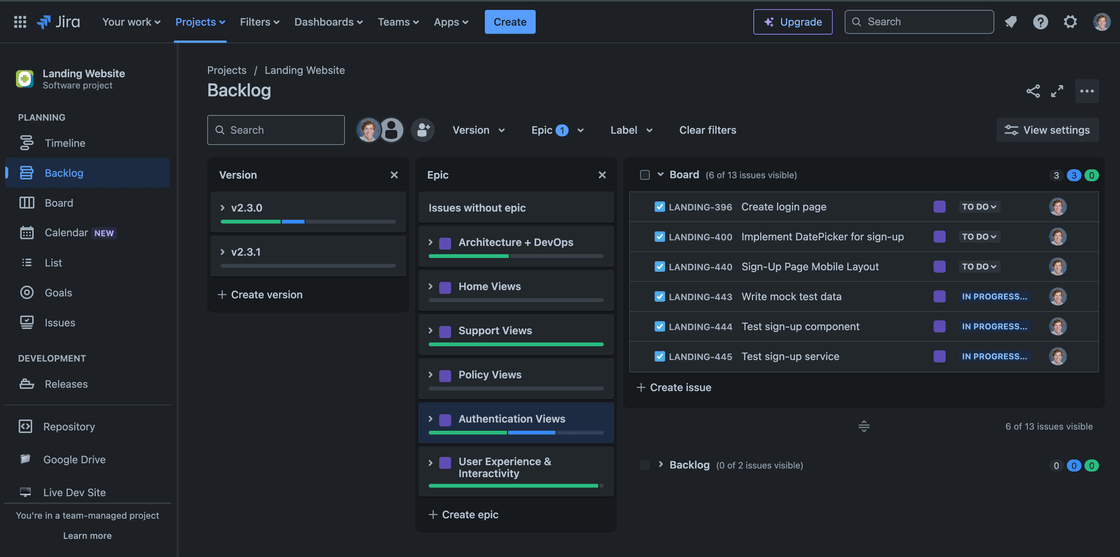Open IN PROGRESS status for LANDING-444
This screenshot has width=1120, height=557.
994,326
